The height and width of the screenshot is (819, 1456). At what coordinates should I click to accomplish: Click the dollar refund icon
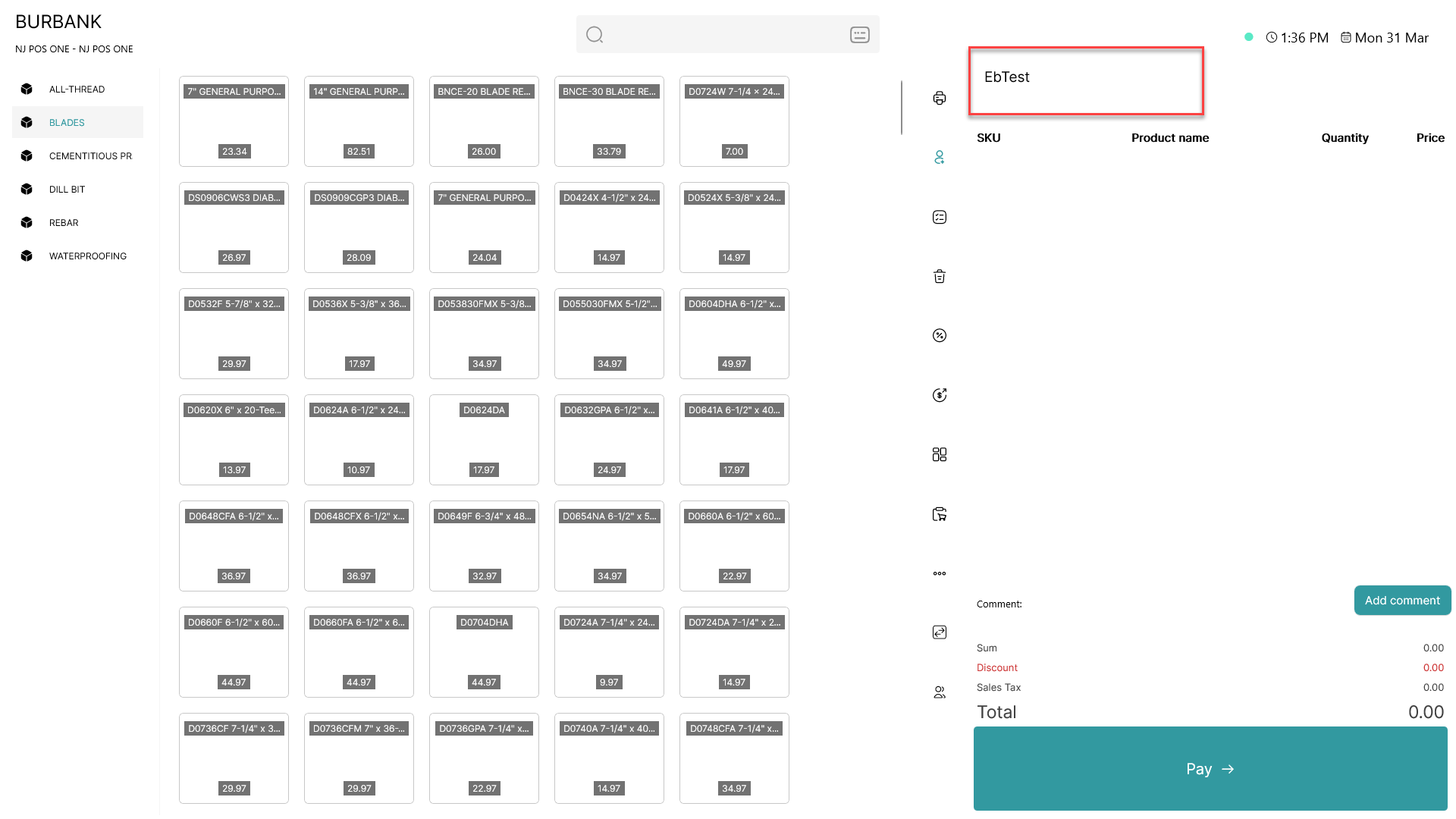(x=940, y=394)
